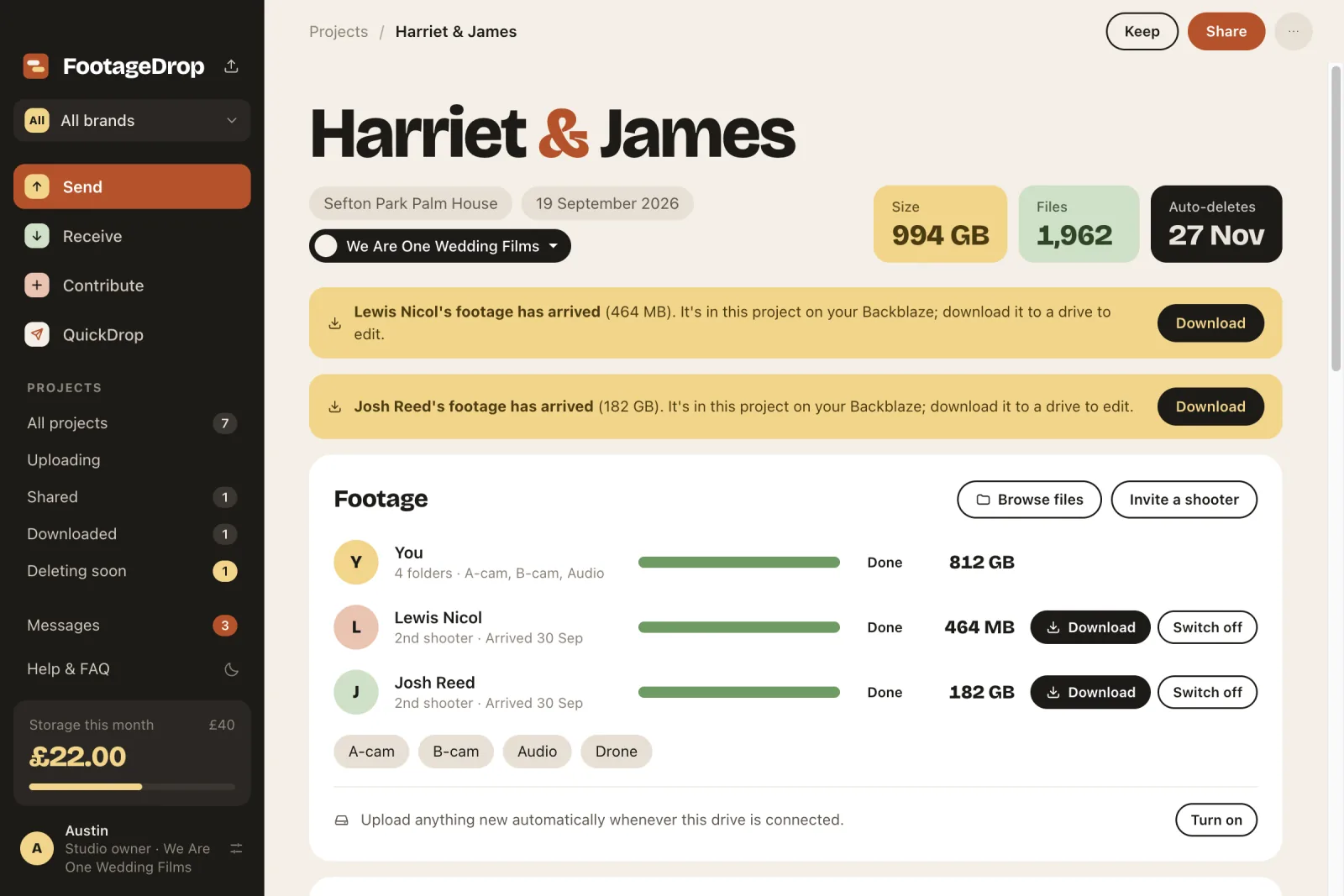Click the Send arrow icon
This screenshot has height=896, width=1344.
pyautogui.click(x=37, y=186)
